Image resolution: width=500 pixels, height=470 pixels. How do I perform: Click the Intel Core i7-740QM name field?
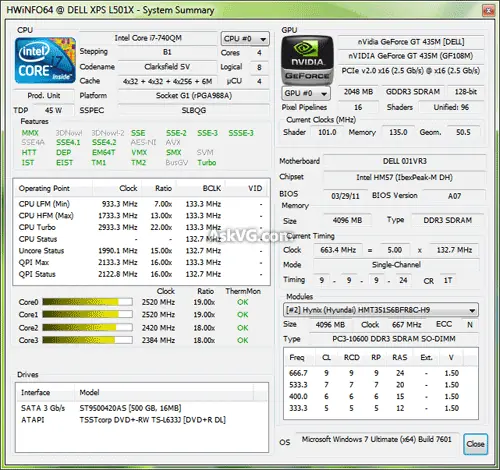point(148,38)
